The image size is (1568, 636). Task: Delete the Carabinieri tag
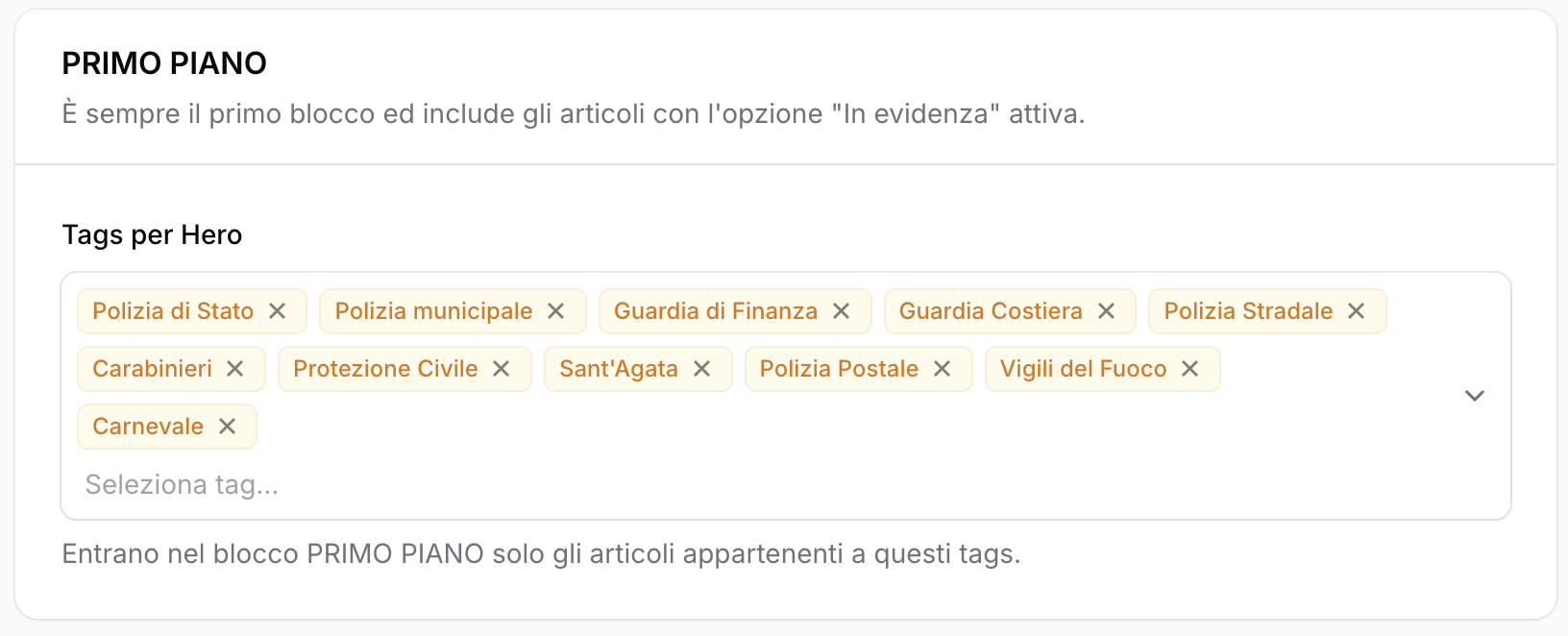pos(235,369)
